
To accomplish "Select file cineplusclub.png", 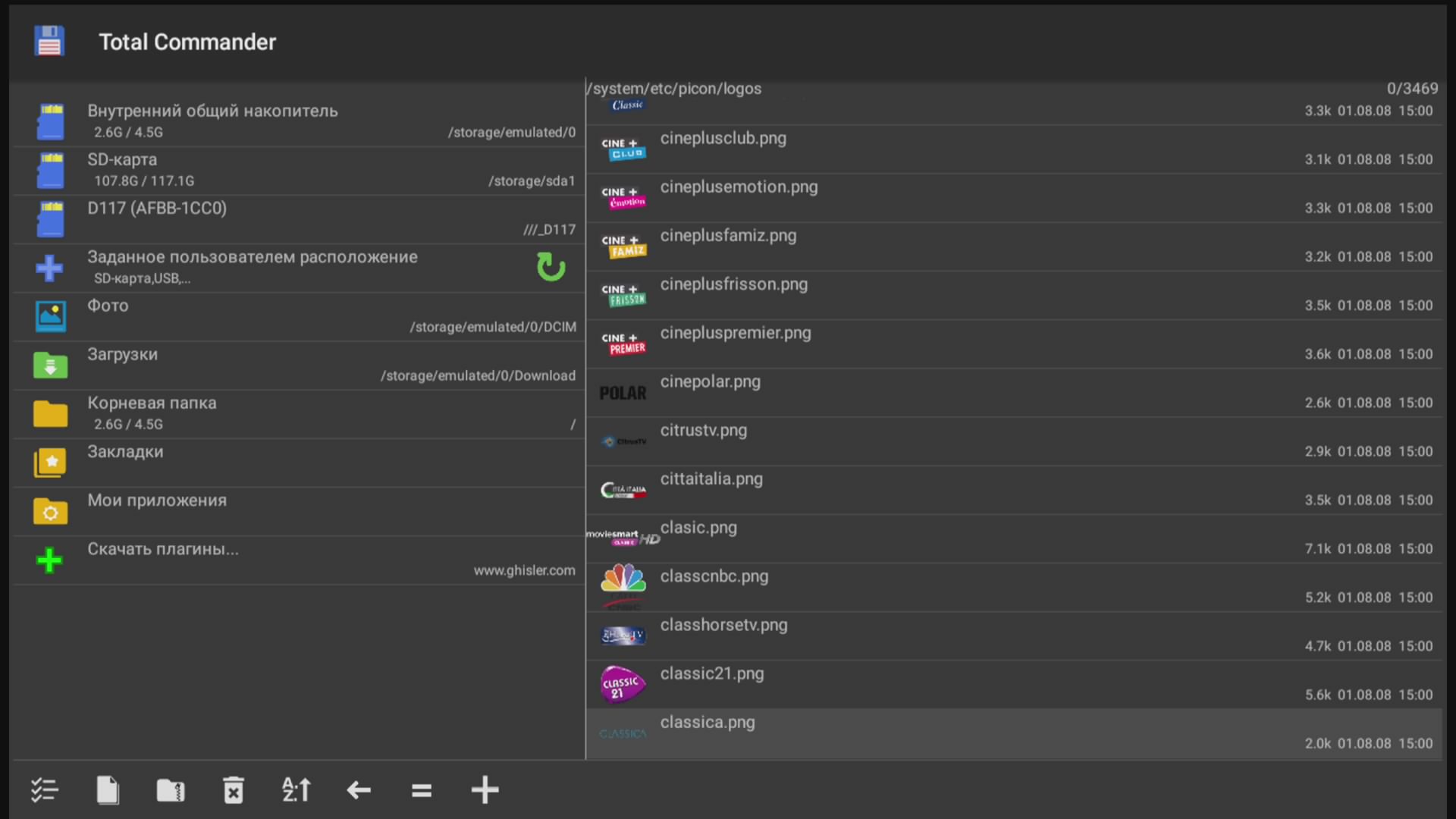I will coord(1015,149).
